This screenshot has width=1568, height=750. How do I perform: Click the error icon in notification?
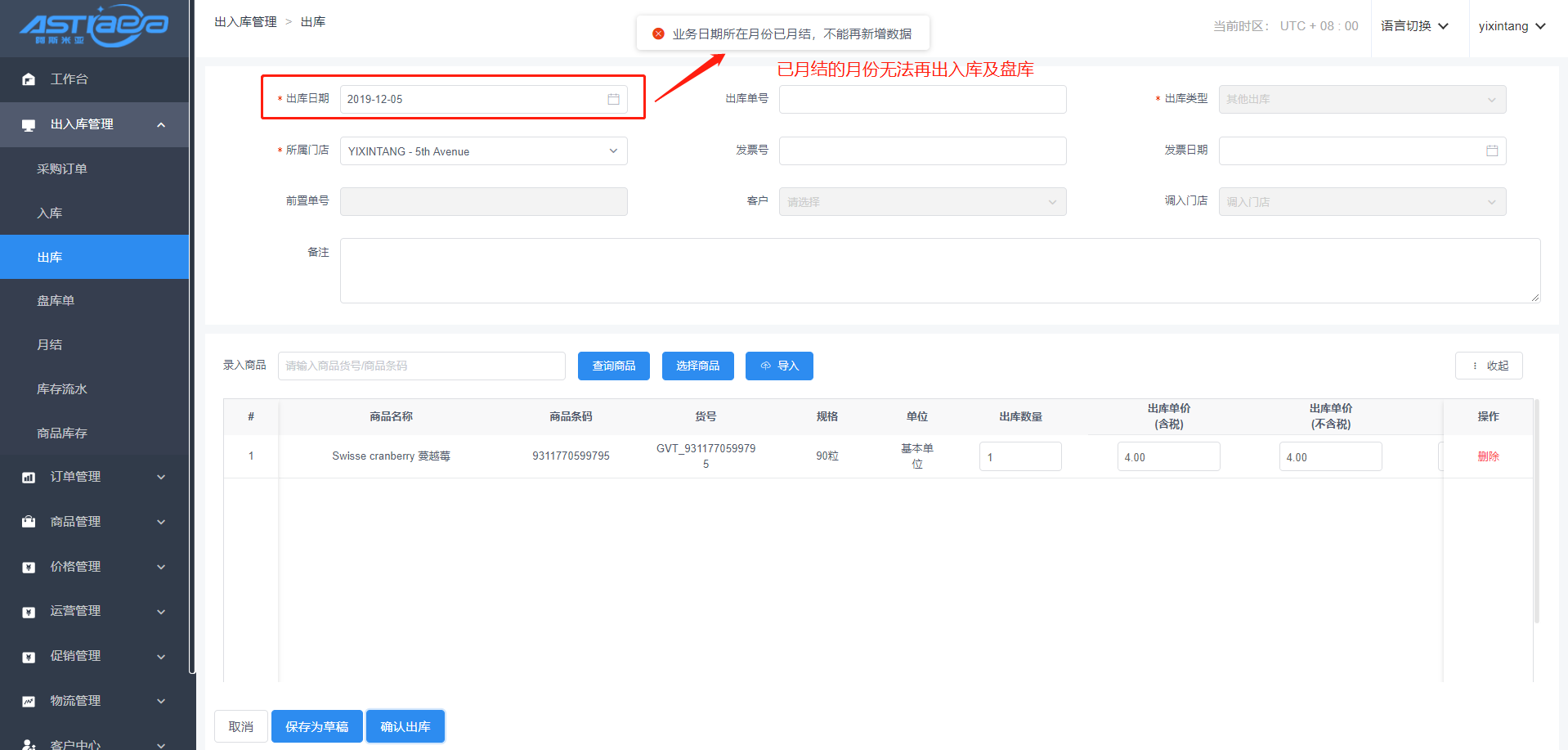pos(658,34)
